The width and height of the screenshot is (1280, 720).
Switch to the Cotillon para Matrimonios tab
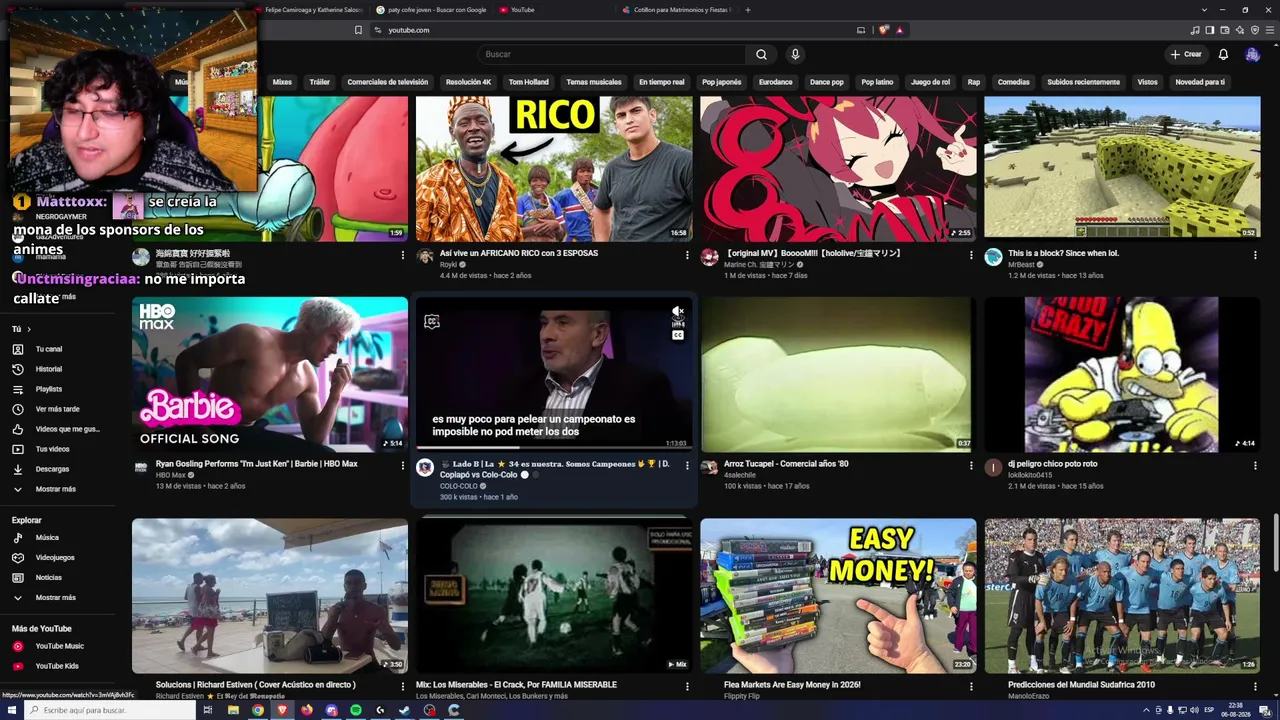click(x=677, y=10)
